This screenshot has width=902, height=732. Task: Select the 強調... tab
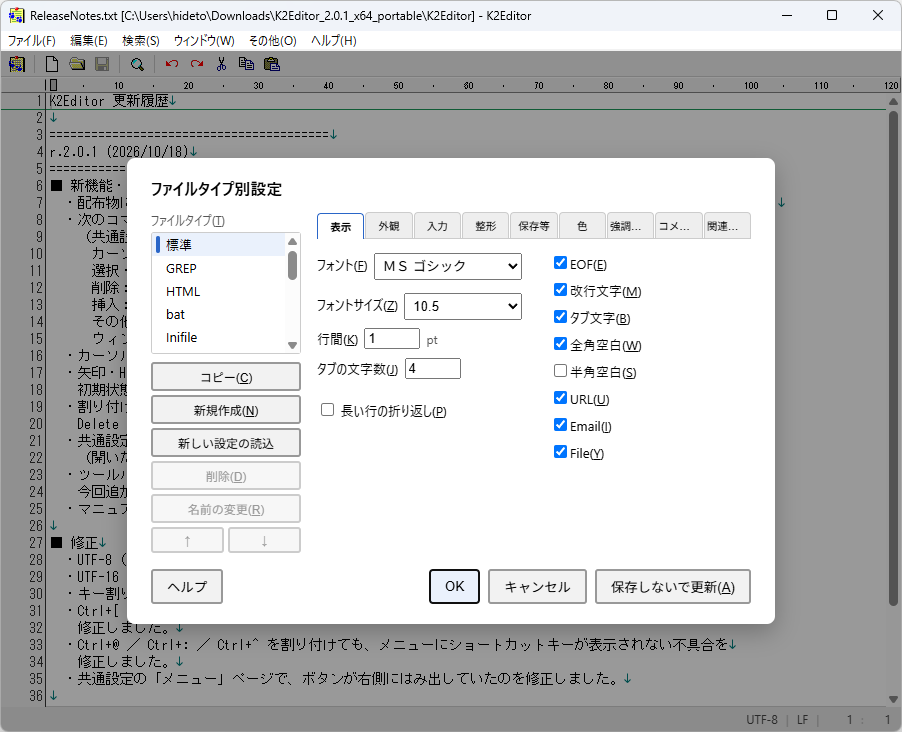(x=630, y=226)
